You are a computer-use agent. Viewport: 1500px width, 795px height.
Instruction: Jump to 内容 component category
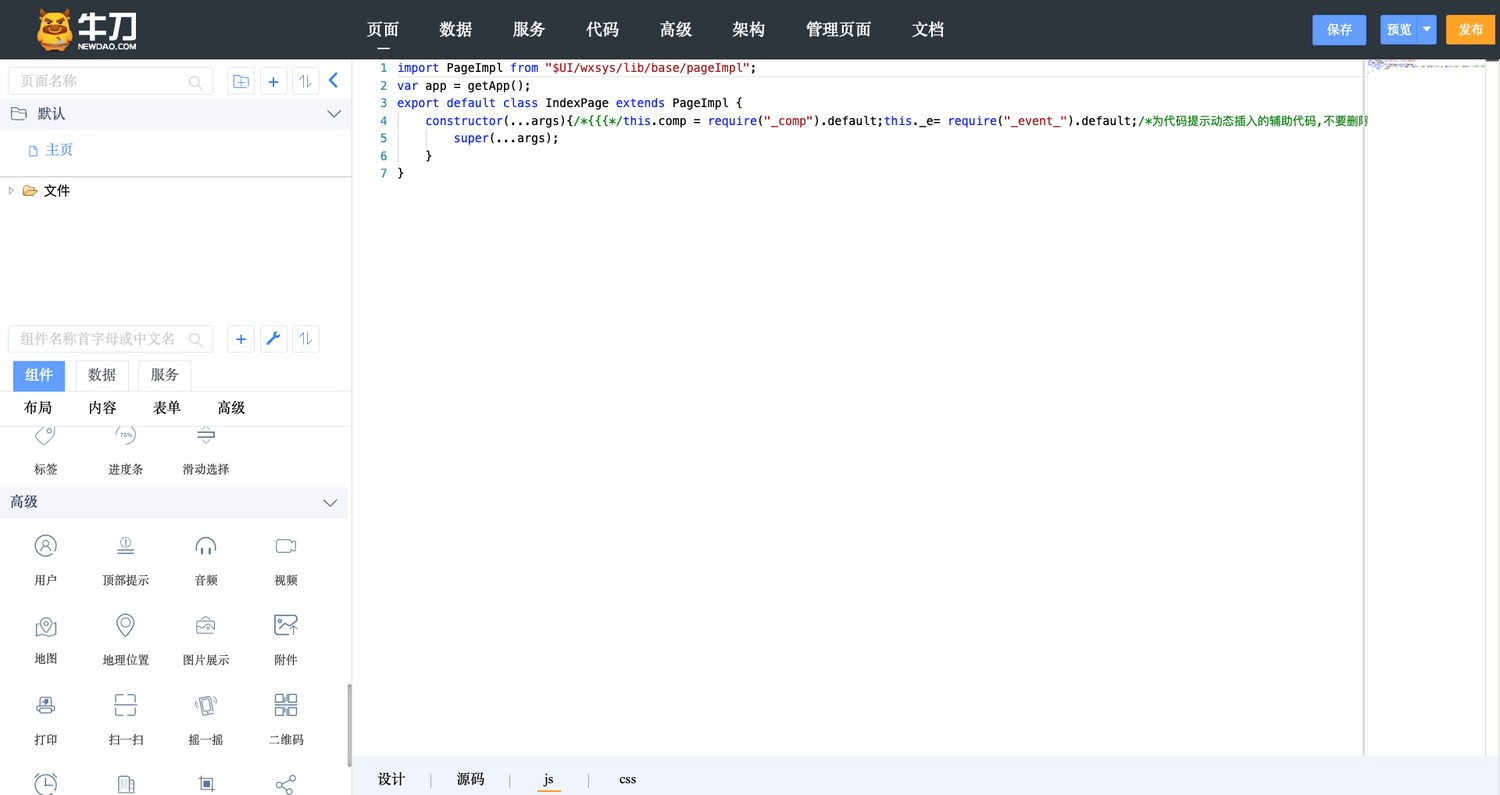[x=103, y=408]
